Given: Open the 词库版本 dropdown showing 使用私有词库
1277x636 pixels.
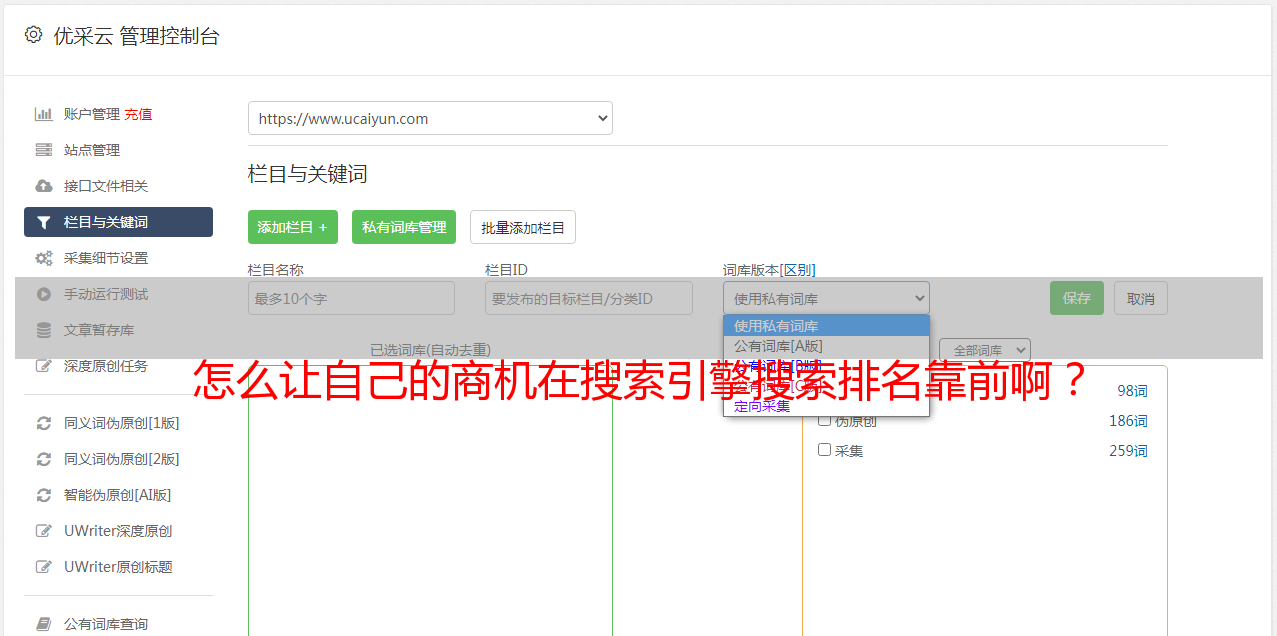Looking at the screenshot, I should point(826,298).
